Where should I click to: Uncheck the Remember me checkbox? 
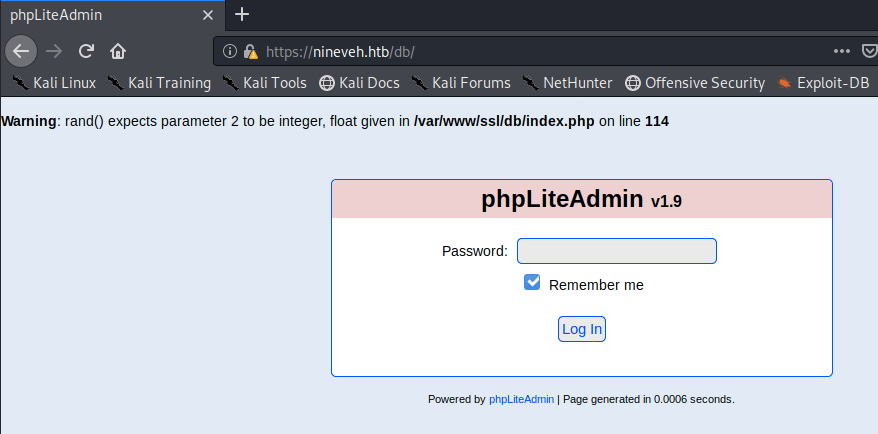(x=532, y=283)
